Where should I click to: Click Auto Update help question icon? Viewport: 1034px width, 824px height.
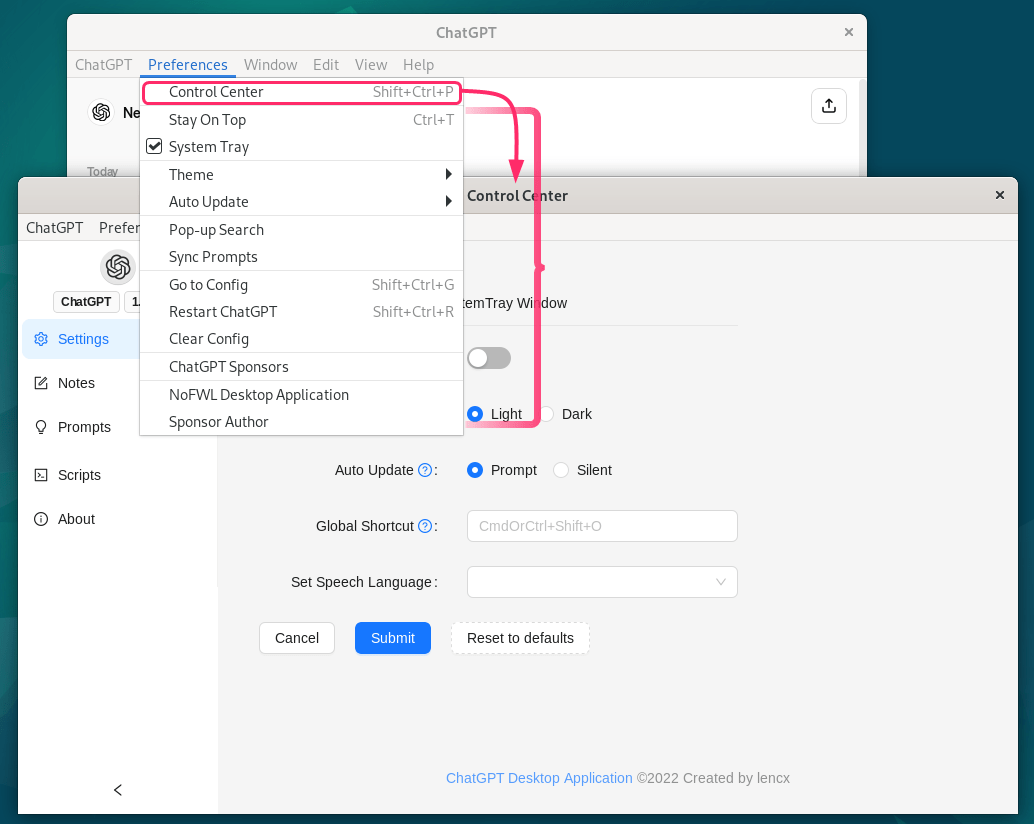pyautogui.click(x=425, y=470)
